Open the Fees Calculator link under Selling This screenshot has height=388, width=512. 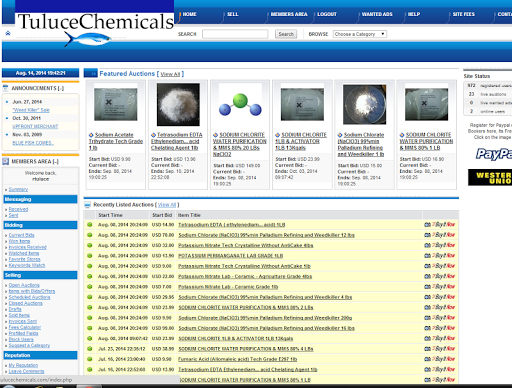pos(25,327)
